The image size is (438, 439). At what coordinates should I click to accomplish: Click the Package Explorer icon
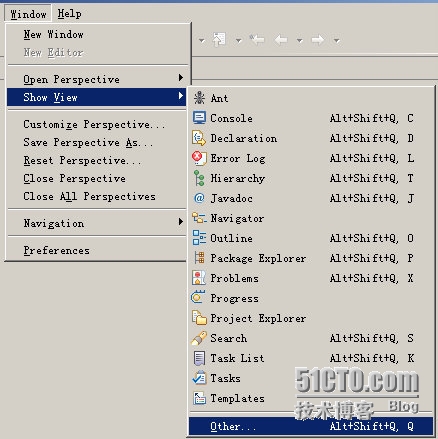click(x=199, y=258)
